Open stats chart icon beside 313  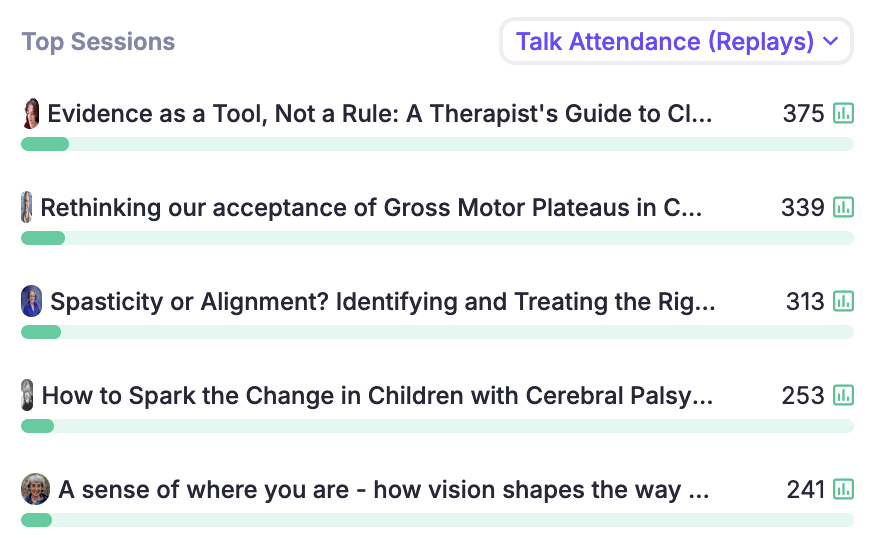point(843,302)
